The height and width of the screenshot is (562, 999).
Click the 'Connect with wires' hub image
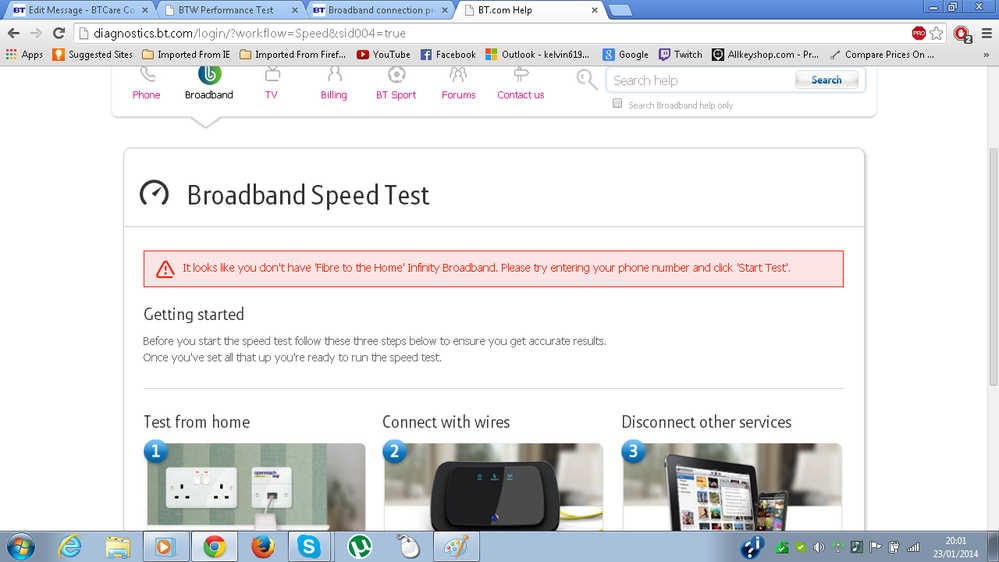click(494, 486)
